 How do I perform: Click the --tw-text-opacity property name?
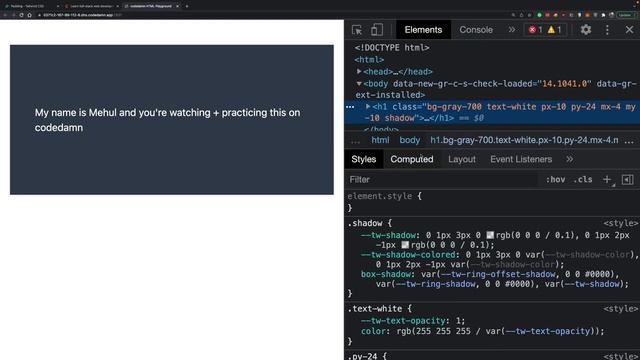point(403,321)
